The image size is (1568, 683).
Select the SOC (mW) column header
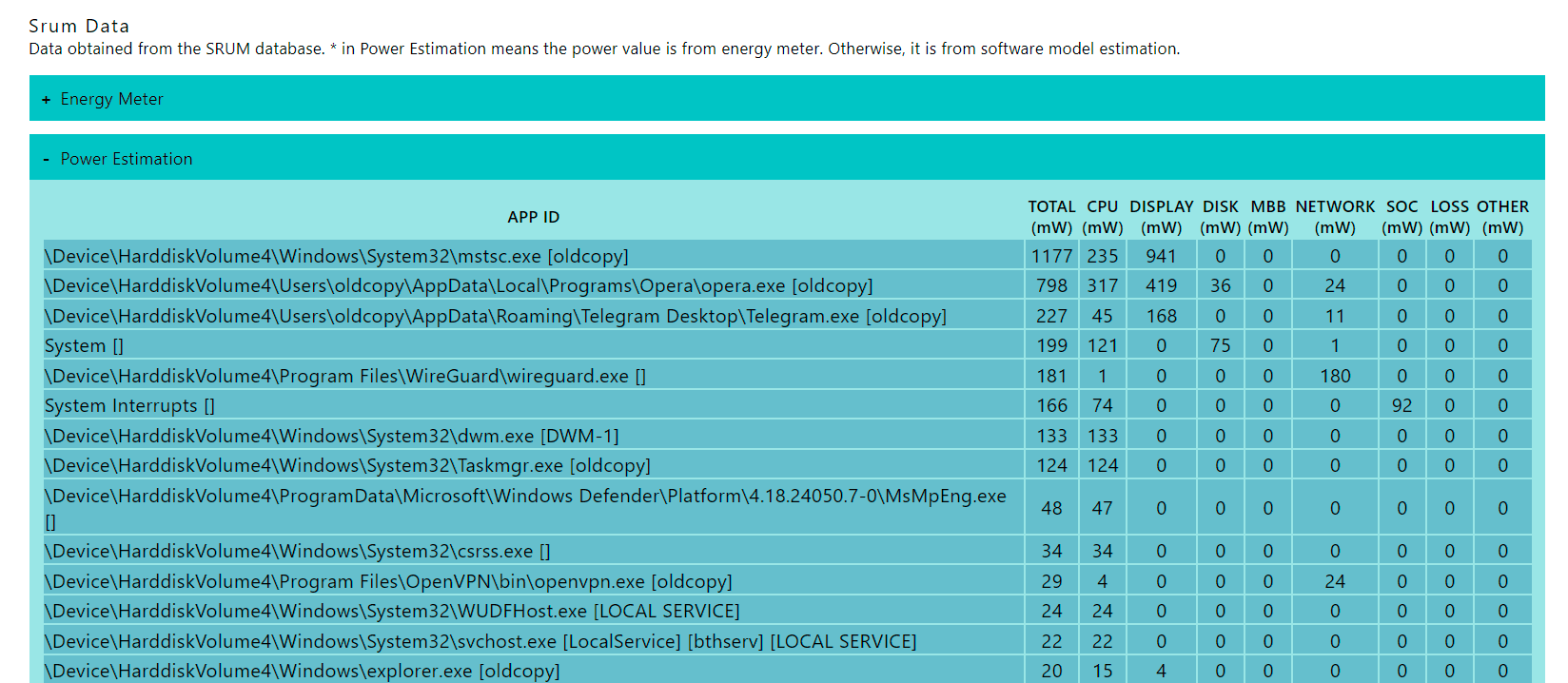pyautogui.click(x=1401, y=217)
